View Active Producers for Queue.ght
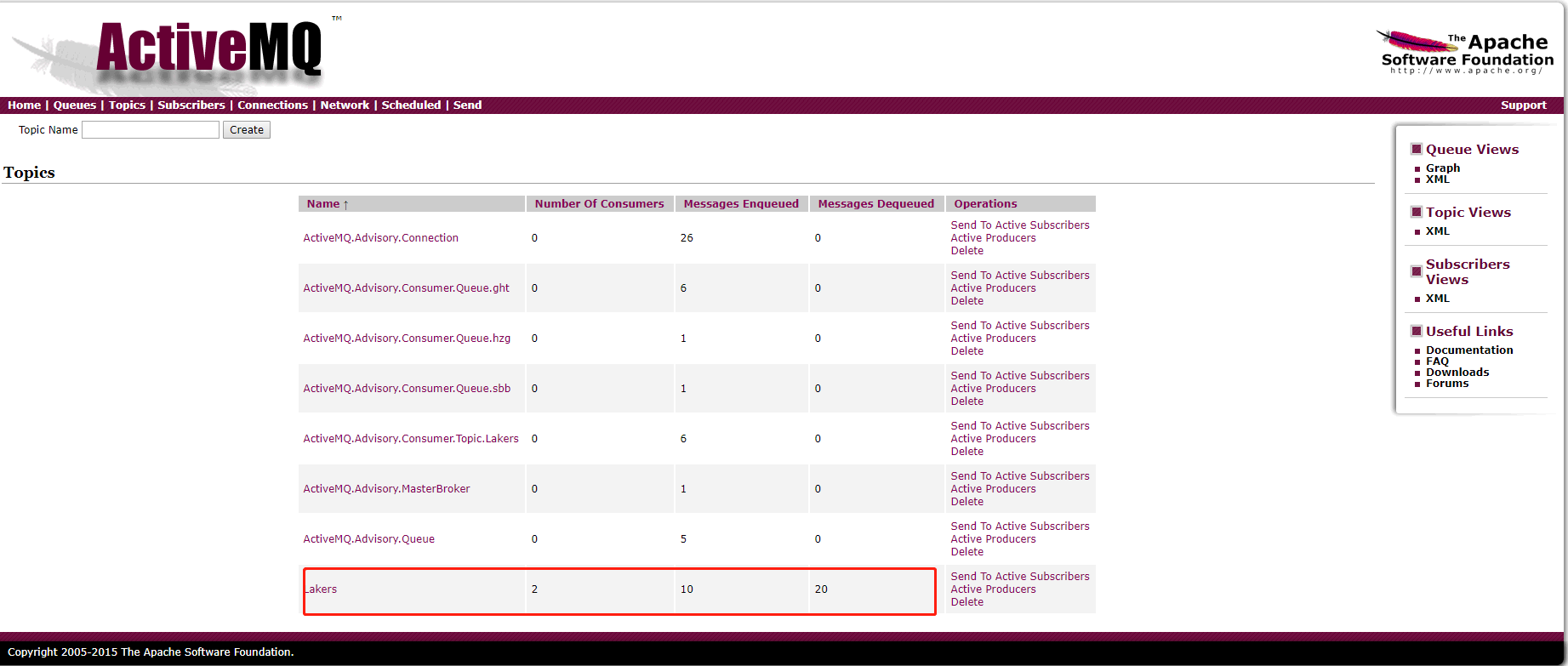 993,288
